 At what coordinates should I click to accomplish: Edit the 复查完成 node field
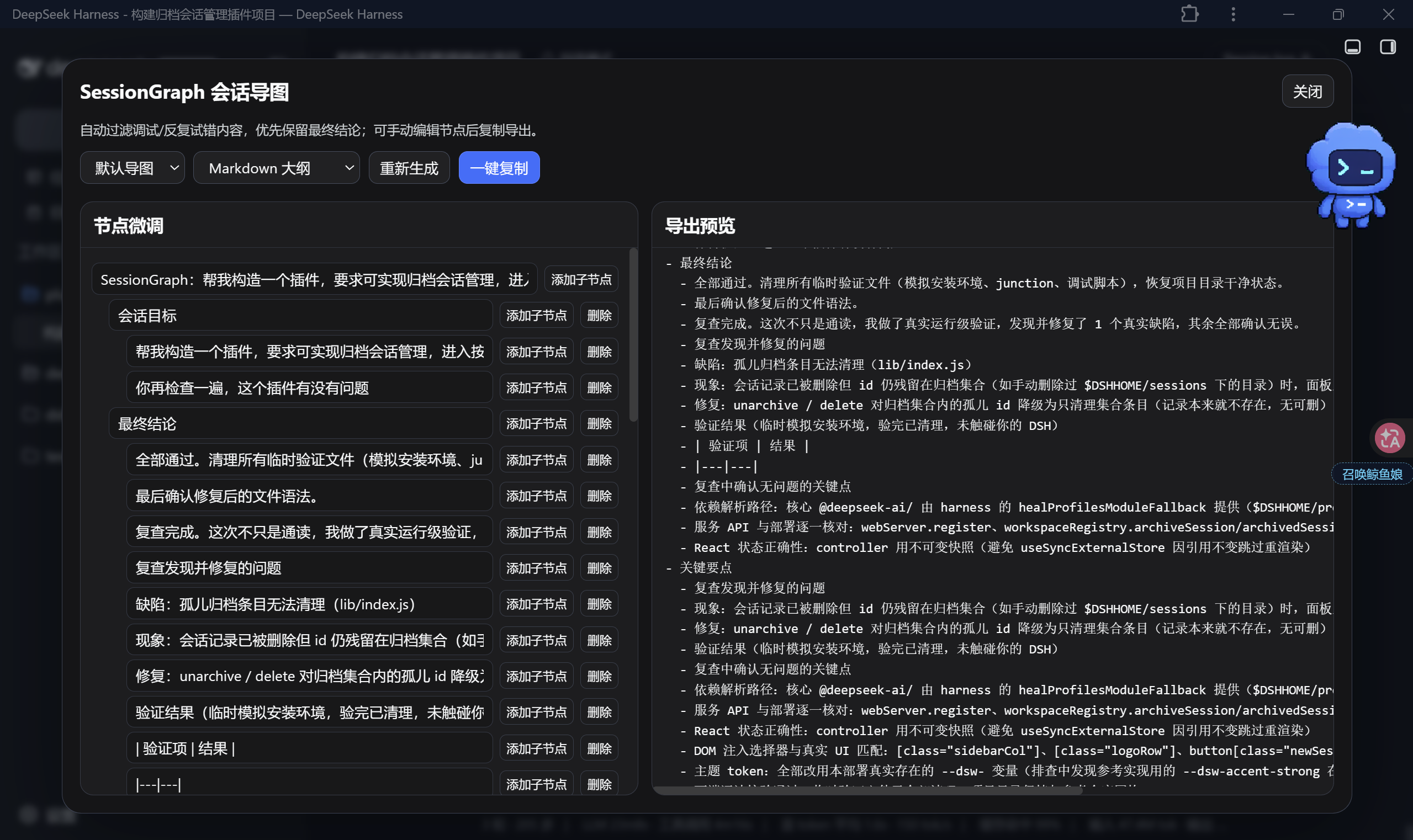coord(309,531)
